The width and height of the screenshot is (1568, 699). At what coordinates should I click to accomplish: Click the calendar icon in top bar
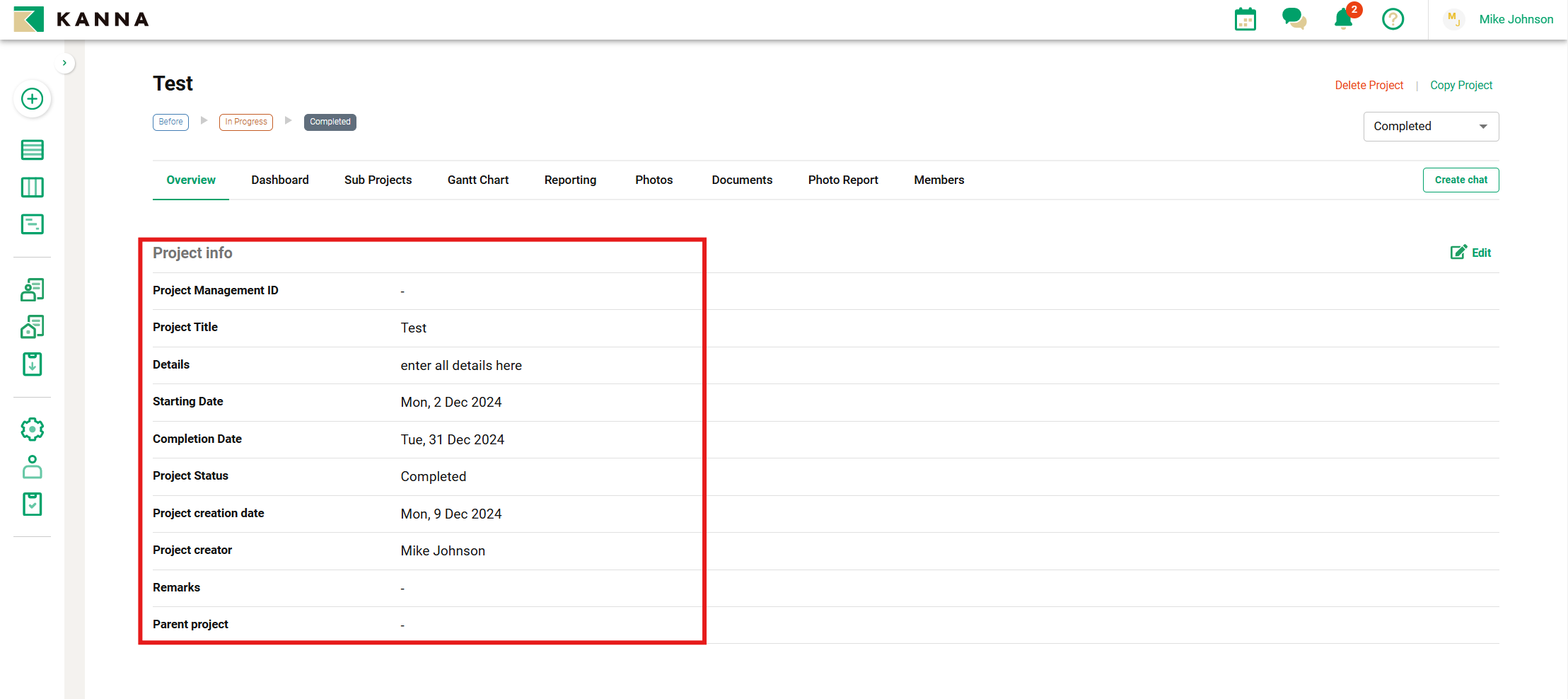point(1245,19)
